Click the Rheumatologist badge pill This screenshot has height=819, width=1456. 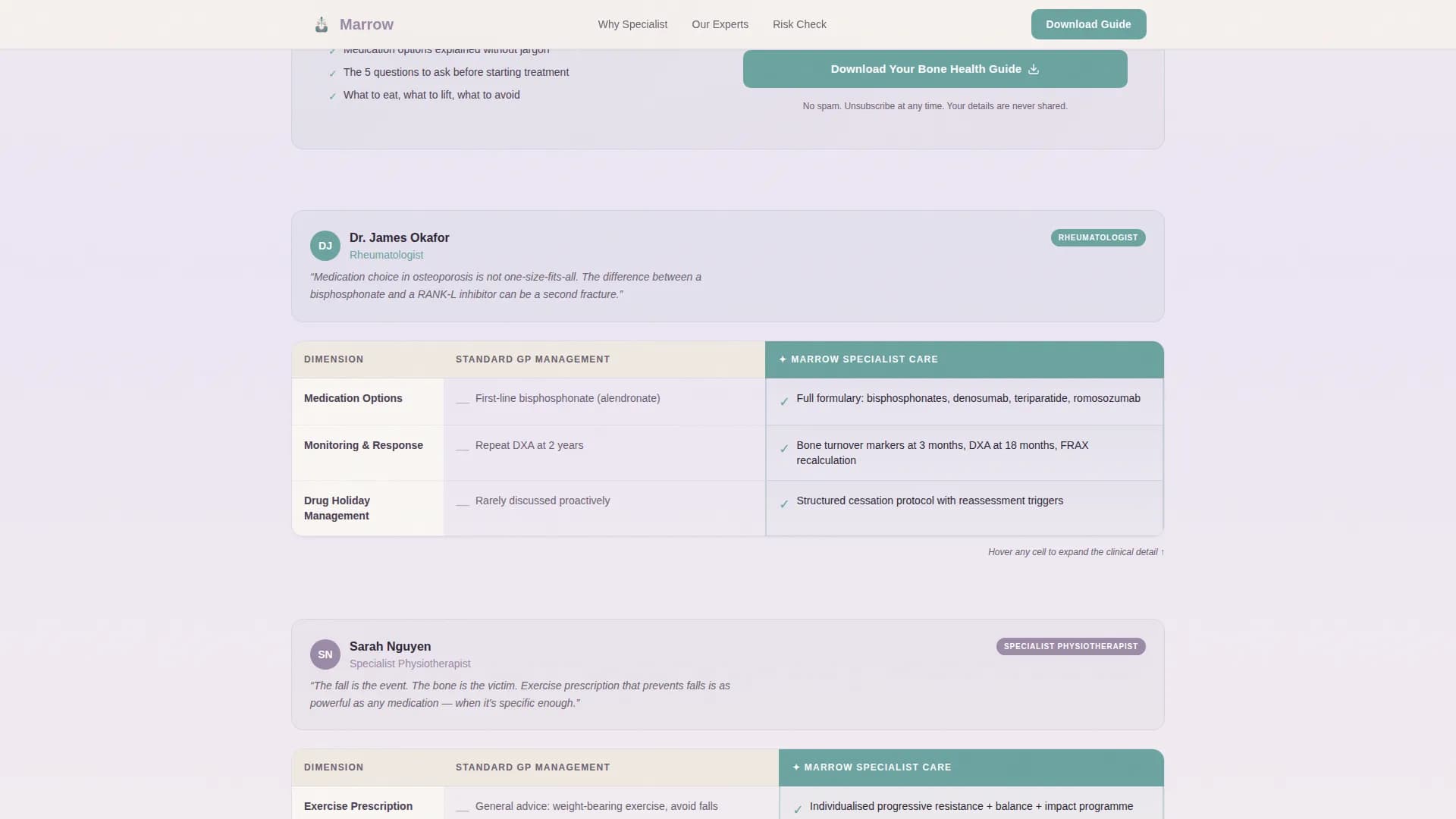[1097, 238]
